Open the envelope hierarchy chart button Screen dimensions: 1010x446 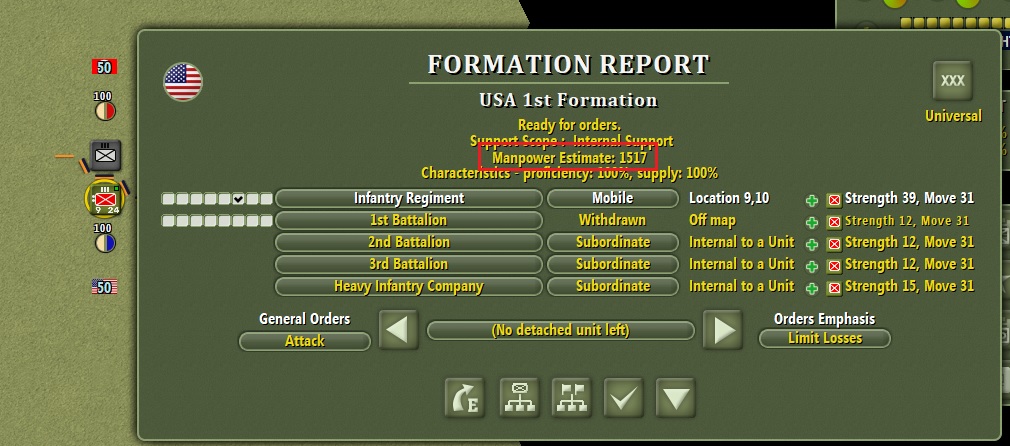coord(519,398)
